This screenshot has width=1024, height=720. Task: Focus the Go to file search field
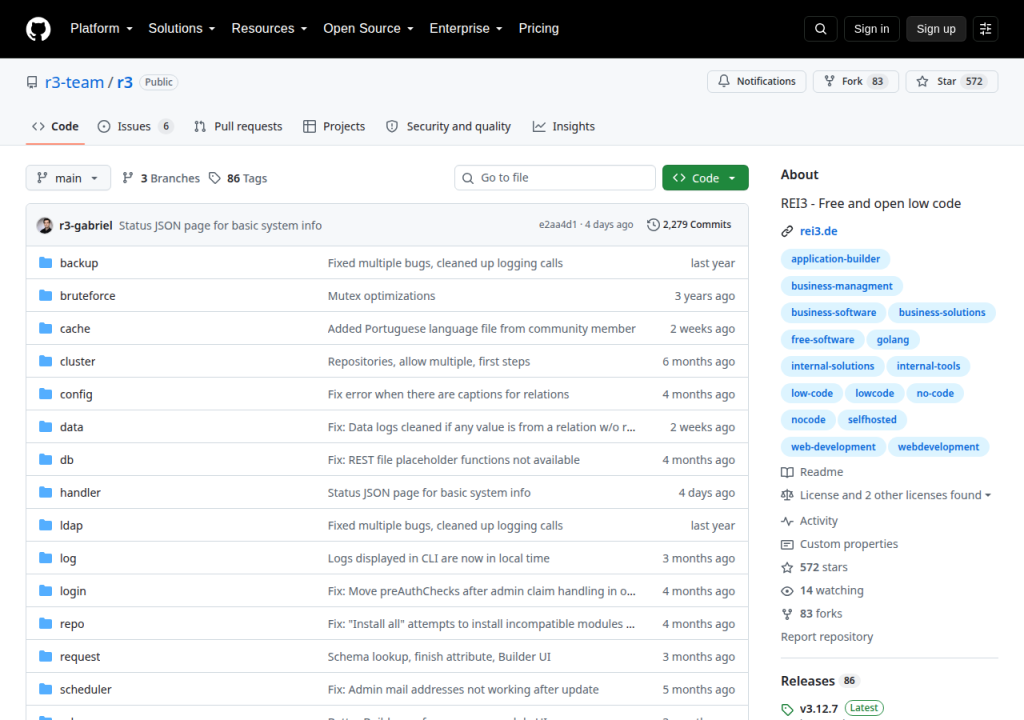(555, 178)
